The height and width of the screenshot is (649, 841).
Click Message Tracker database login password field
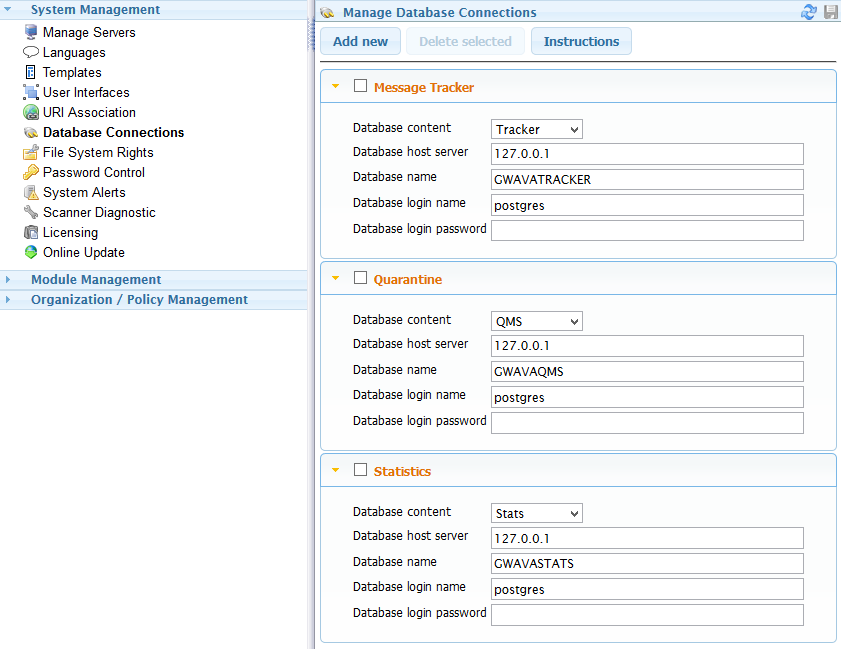[x=647, y=231]
